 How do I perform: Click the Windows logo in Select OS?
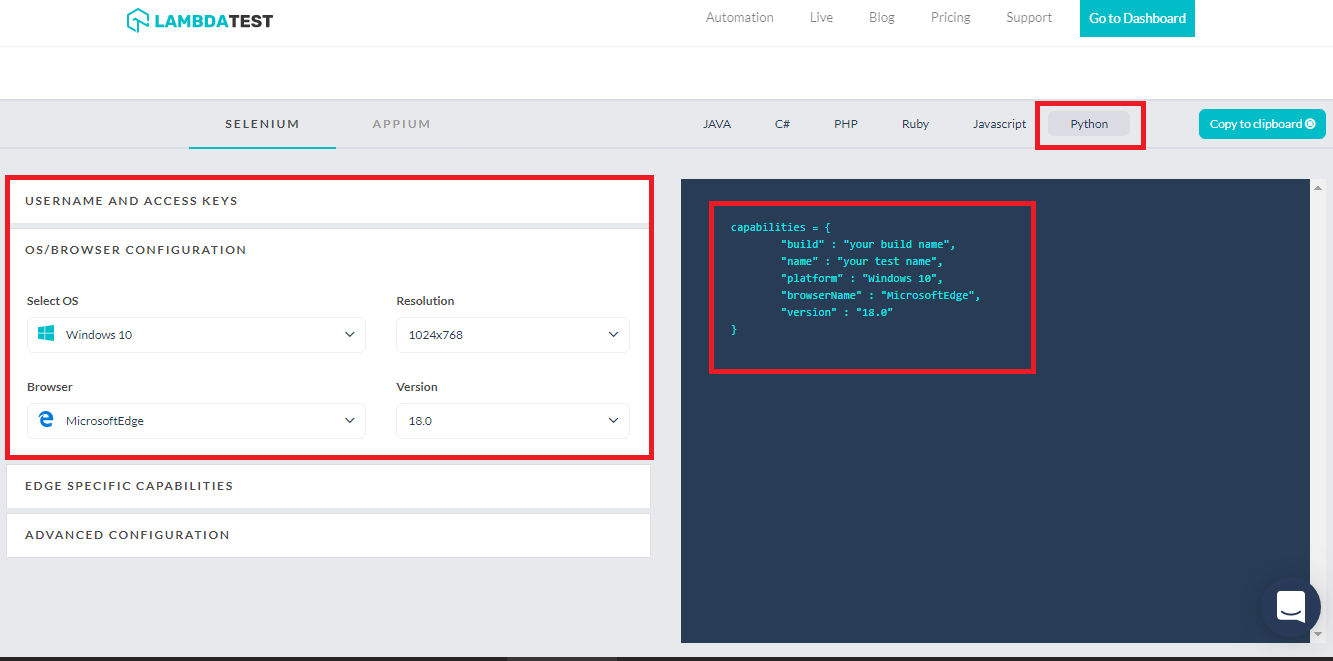[46, 335]
